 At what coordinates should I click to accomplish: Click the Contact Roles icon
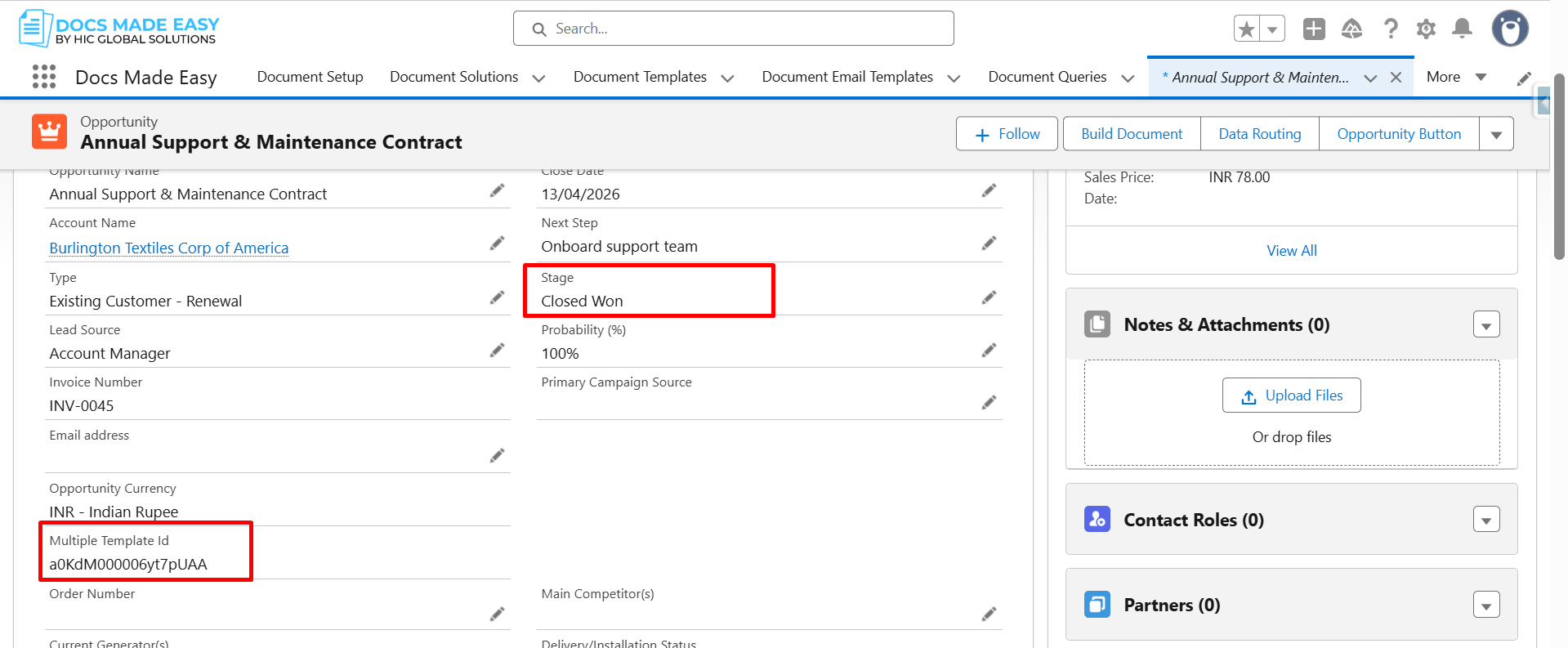(x=1097, y=519)
